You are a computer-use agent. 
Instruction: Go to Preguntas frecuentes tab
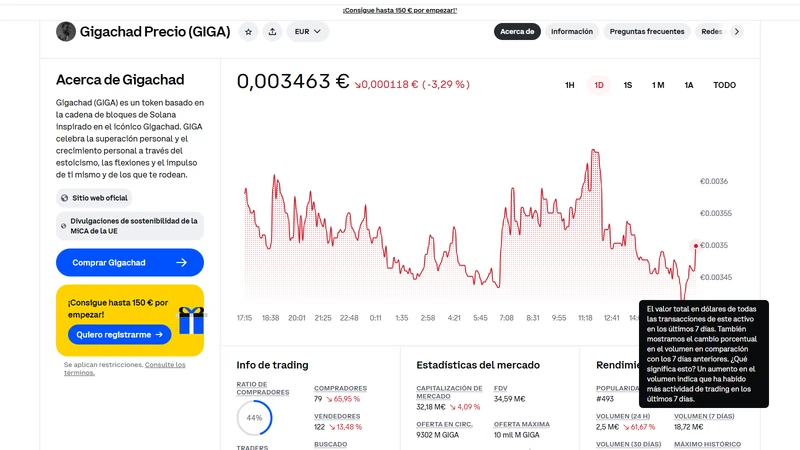click(x=647, y=32)
